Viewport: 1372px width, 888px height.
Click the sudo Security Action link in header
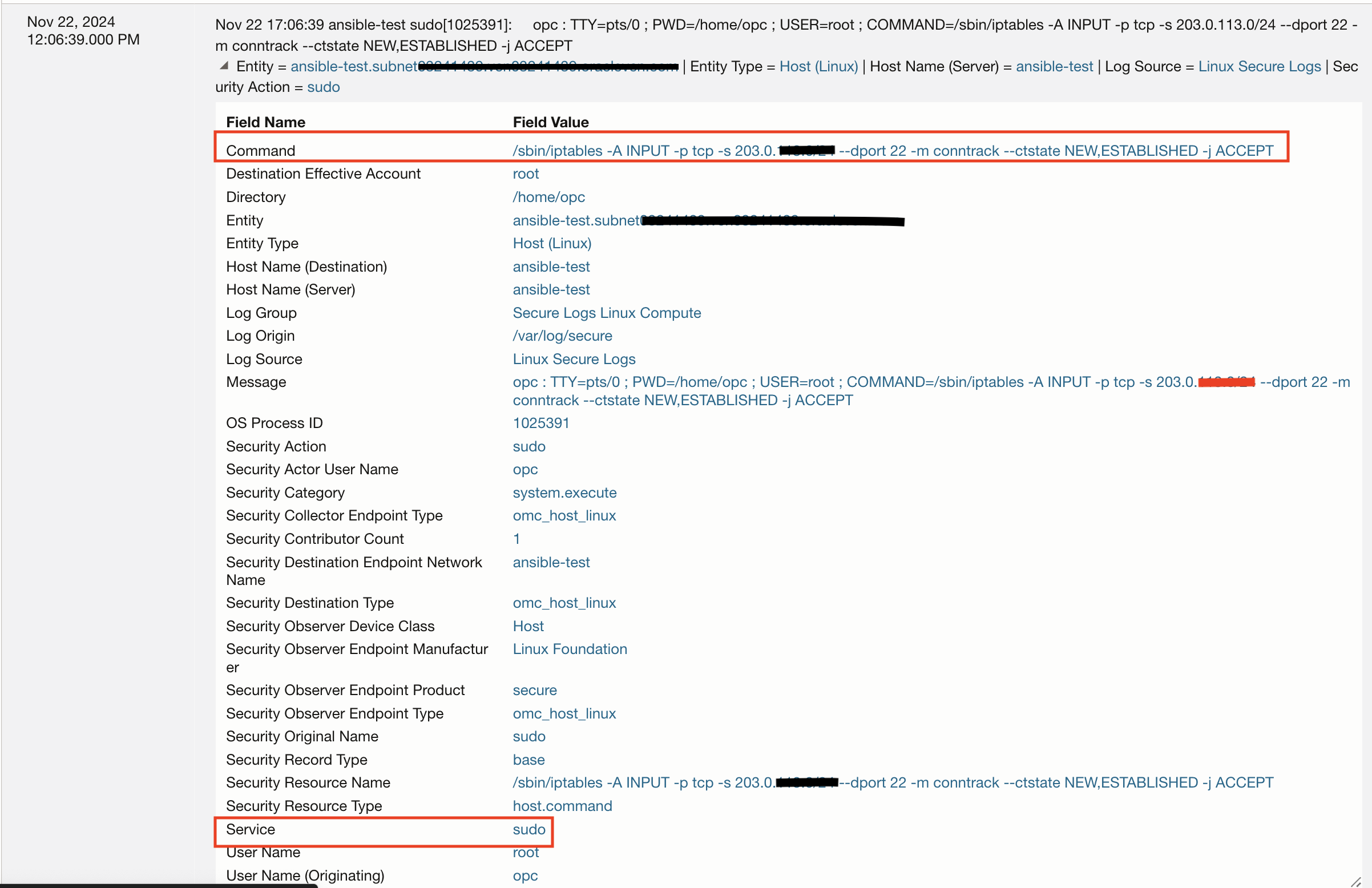click(323, 87)
